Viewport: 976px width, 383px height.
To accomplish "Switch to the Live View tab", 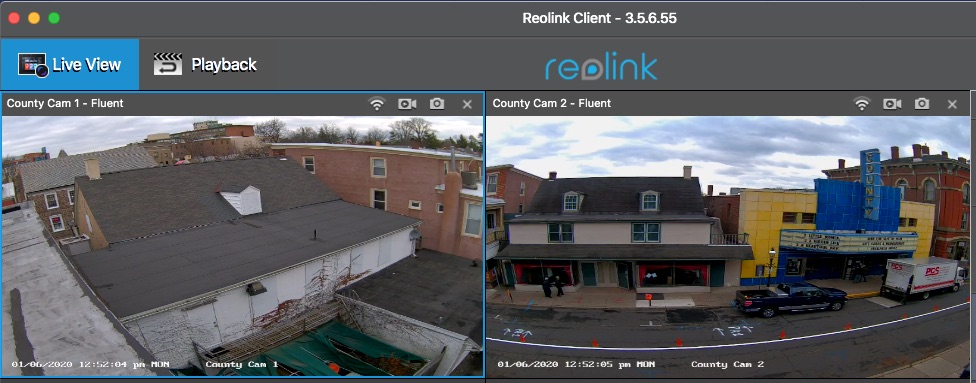I will (70, 65).
